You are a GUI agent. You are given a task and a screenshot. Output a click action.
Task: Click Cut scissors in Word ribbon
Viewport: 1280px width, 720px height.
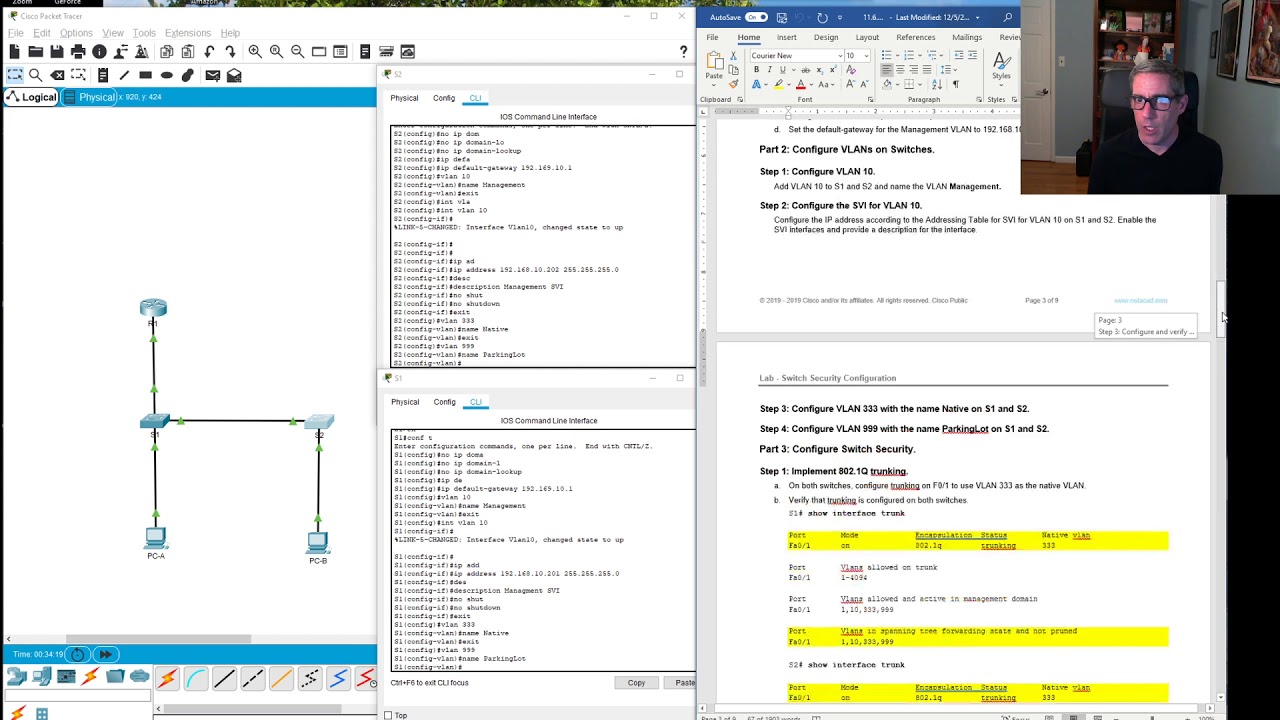tap(733, 56)
